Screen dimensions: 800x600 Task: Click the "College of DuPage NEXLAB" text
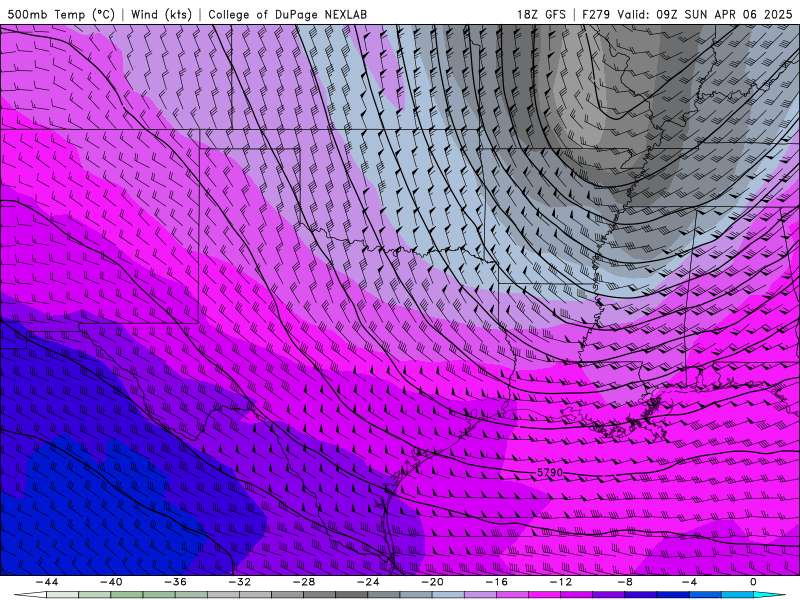pos(287,14)
